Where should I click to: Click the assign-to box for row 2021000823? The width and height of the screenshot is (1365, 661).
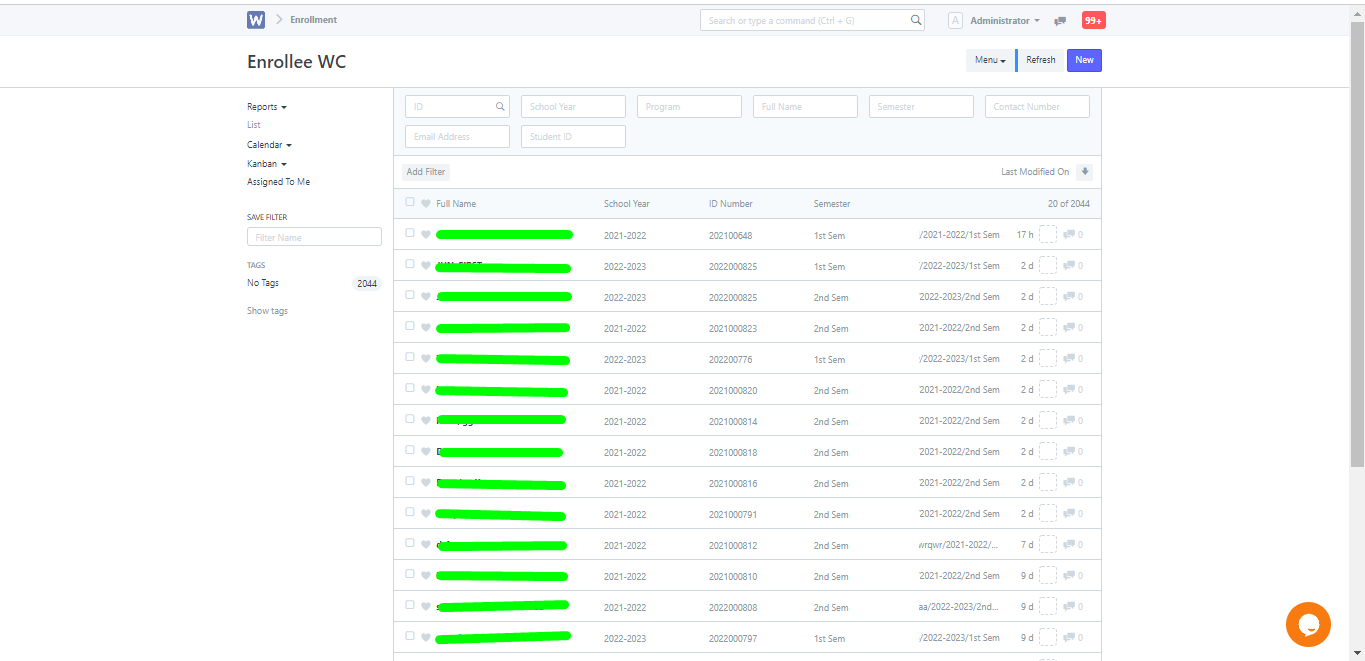1048,328
